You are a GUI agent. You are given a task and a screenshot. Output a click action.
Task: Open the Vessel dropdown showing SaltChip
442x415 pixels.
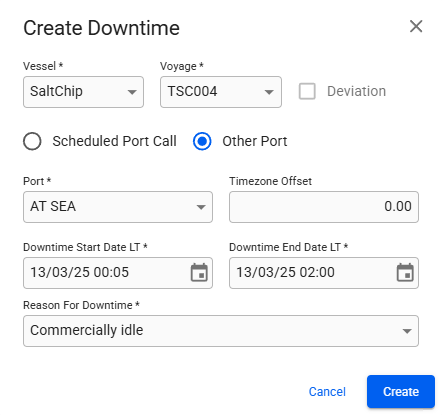(83, 92)
